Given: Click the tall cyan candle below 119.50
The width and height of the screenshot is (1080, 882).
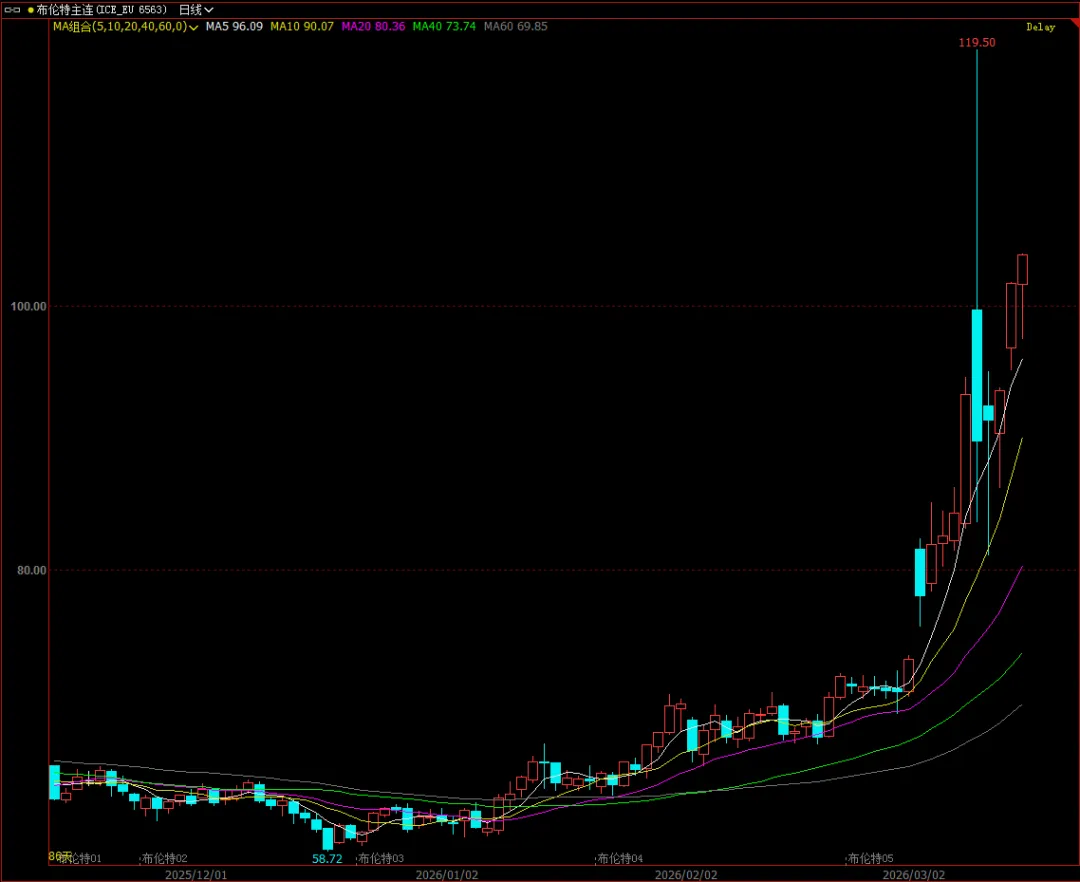Looking at the screenshot, I should click(x=977, y=375).
